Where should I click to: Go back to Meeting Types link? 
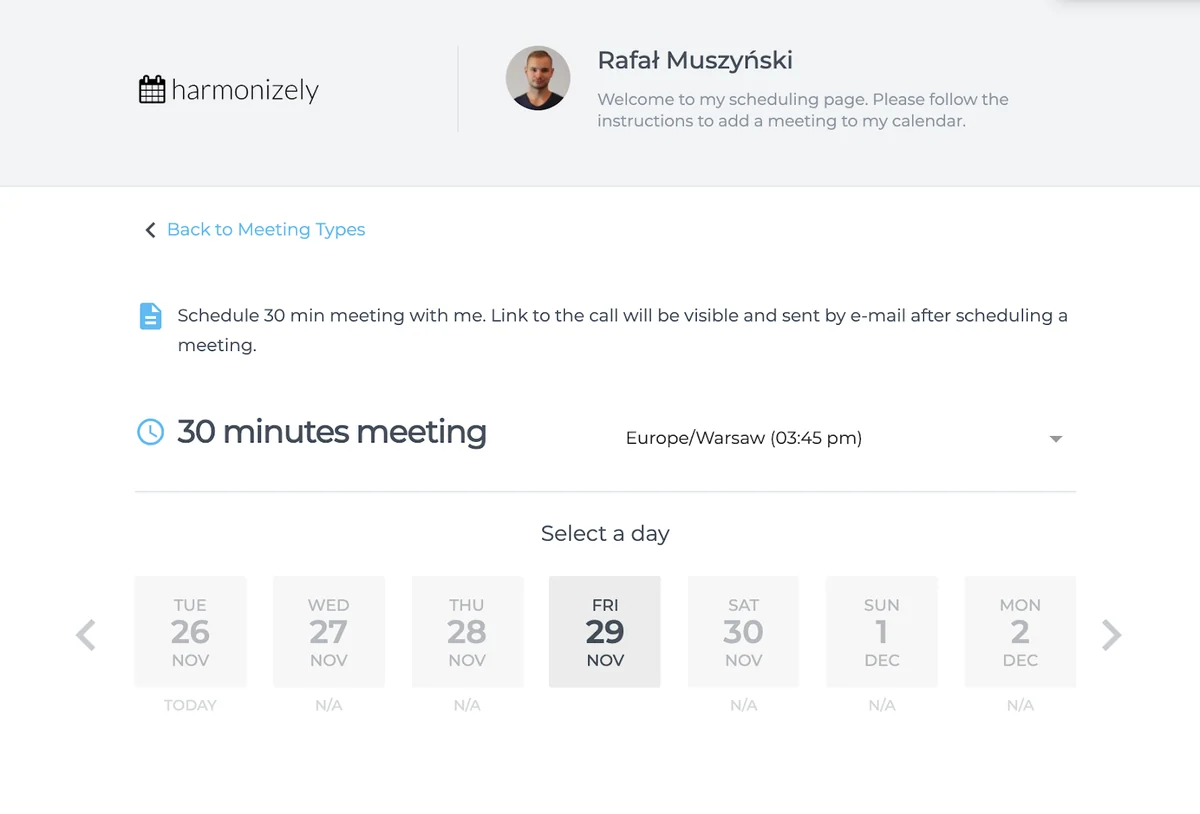pos(265,230)
